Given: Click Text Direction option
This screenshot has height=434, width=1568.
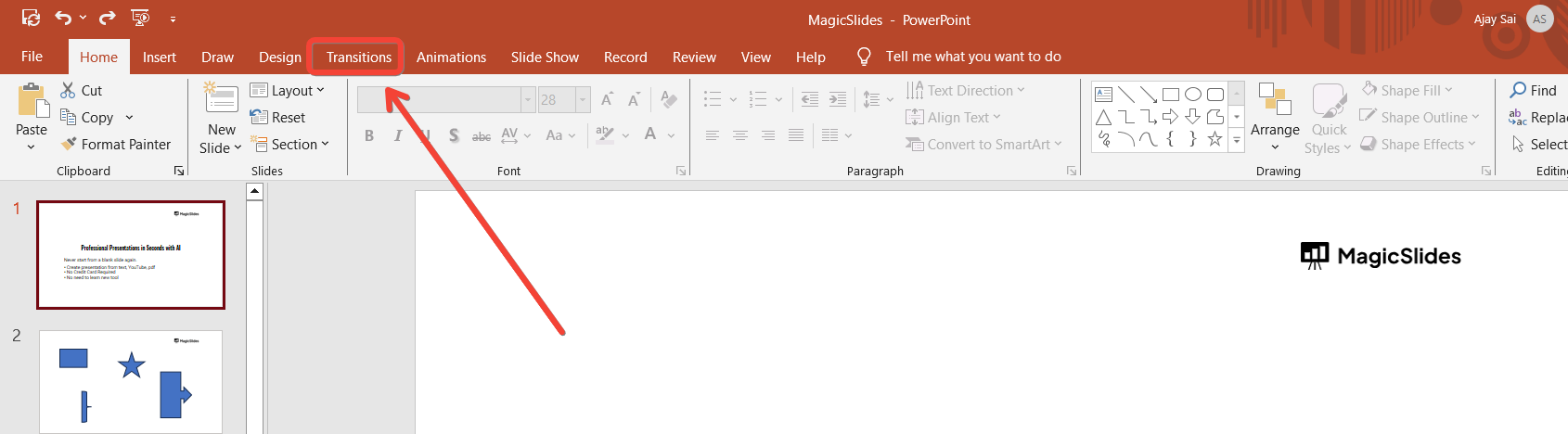Looking at the screenshot, I should click(x=965, y=90).
